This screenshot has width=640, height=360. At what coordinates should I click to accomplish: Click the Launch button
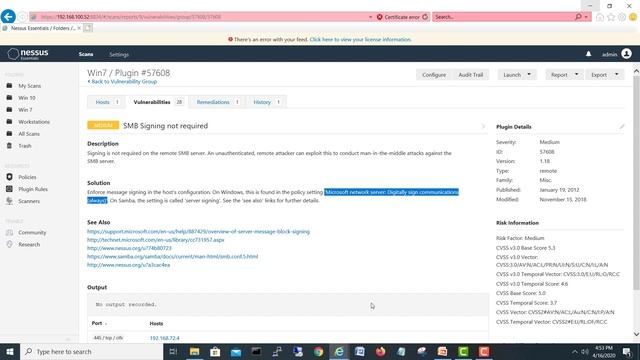512,75
